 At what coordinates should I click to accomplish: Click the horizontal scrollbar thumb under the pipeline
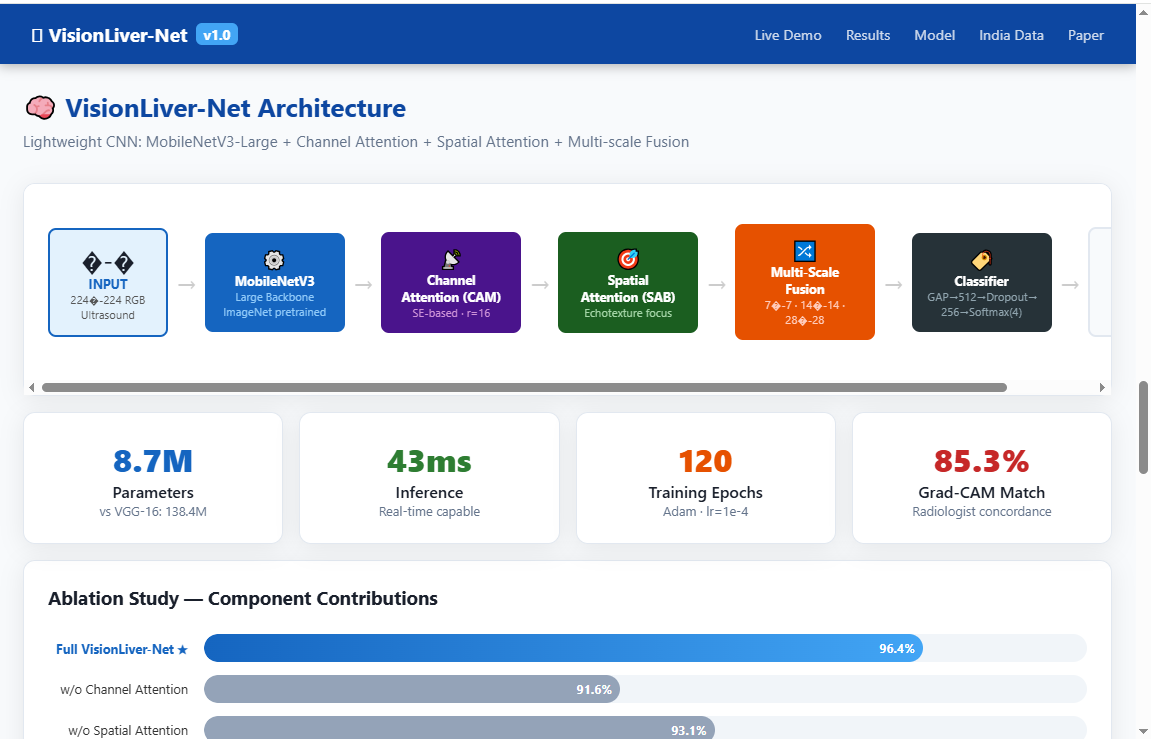524,387
